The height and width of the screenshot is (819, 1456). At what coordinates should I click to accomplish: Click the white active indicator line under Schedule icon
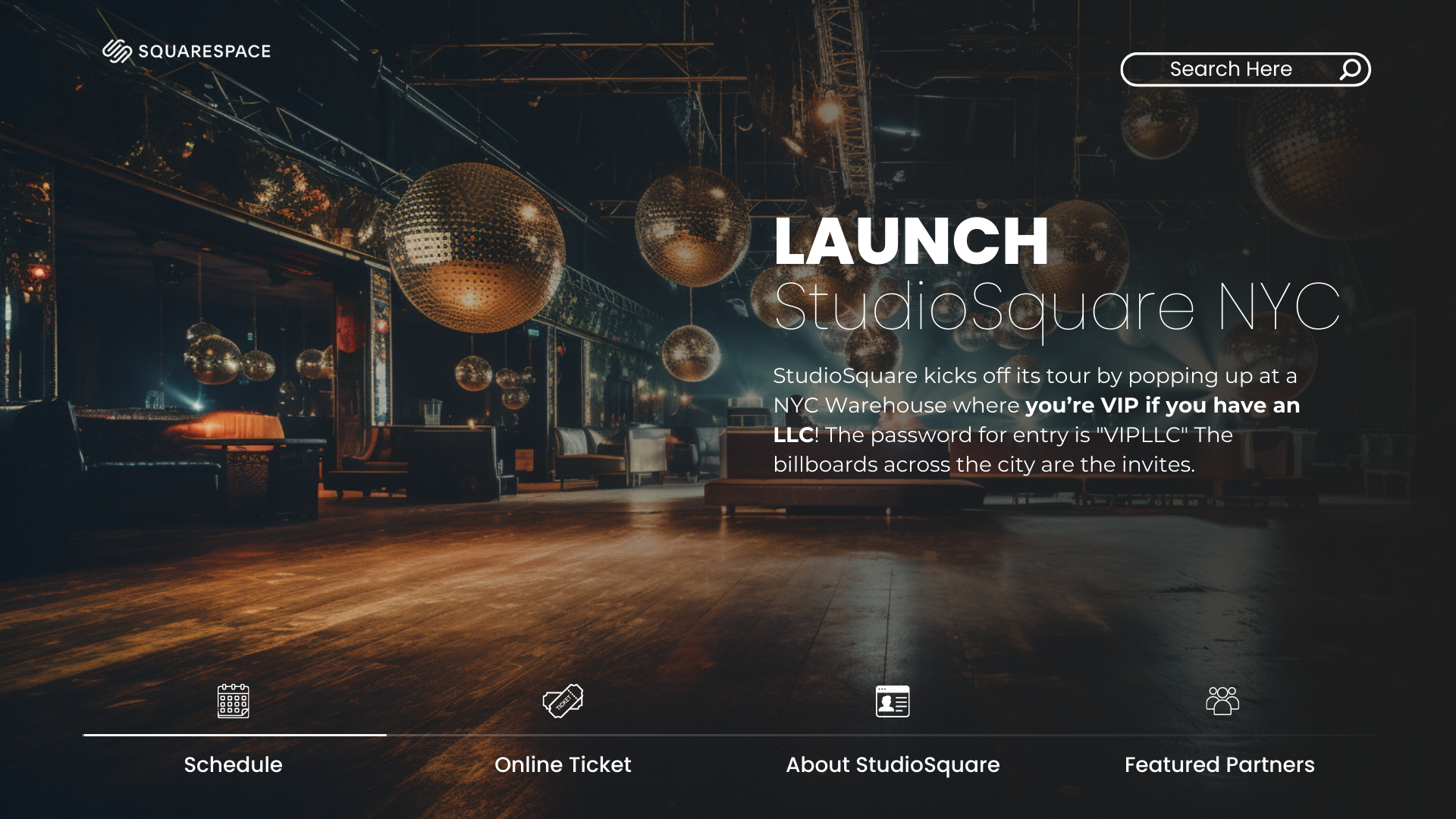[x=234, y=735]
